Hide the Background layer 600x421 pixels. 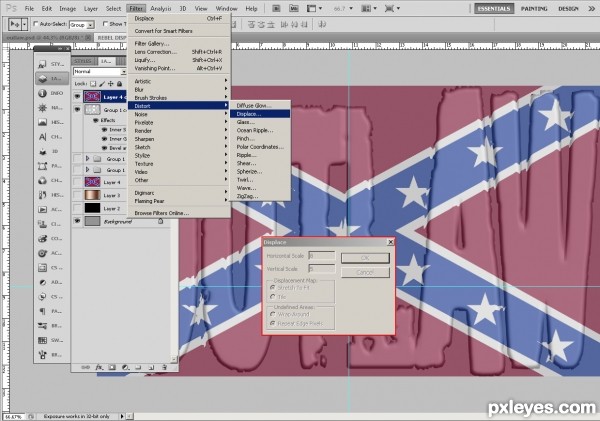click(x=77, y=221)
